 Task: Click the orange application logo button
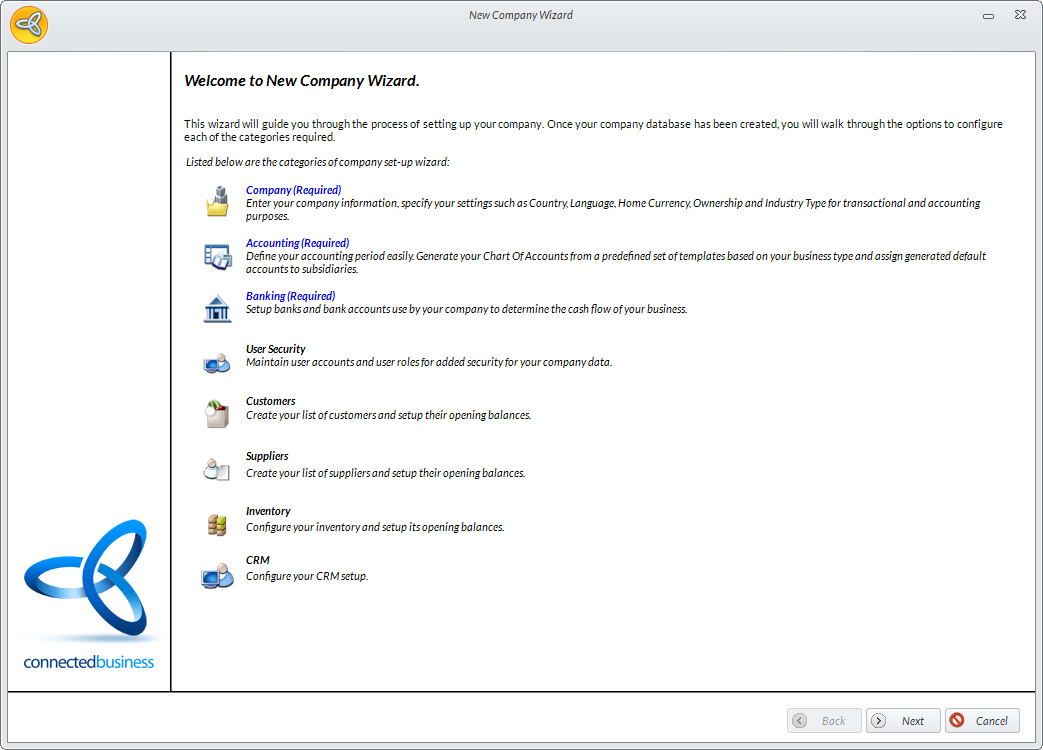click(x=29, y=24)
